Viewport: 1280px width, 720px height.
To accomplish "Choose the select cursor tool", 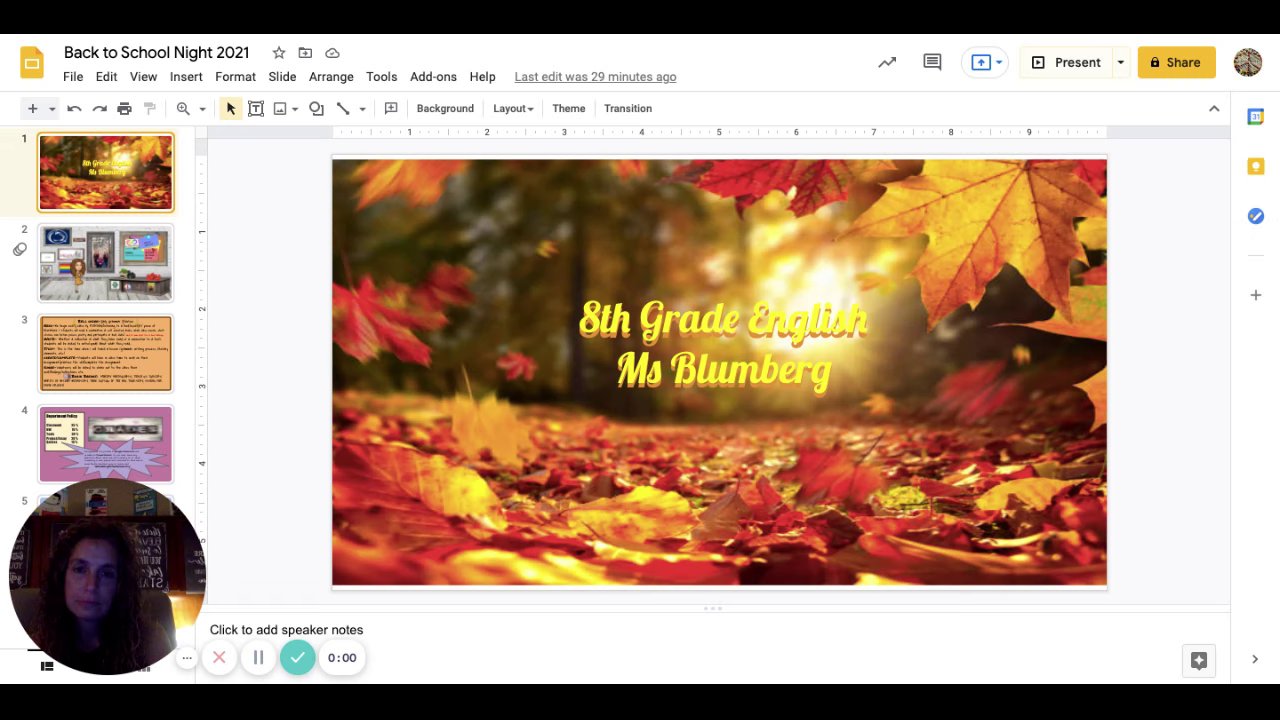I will pos(231,108).
